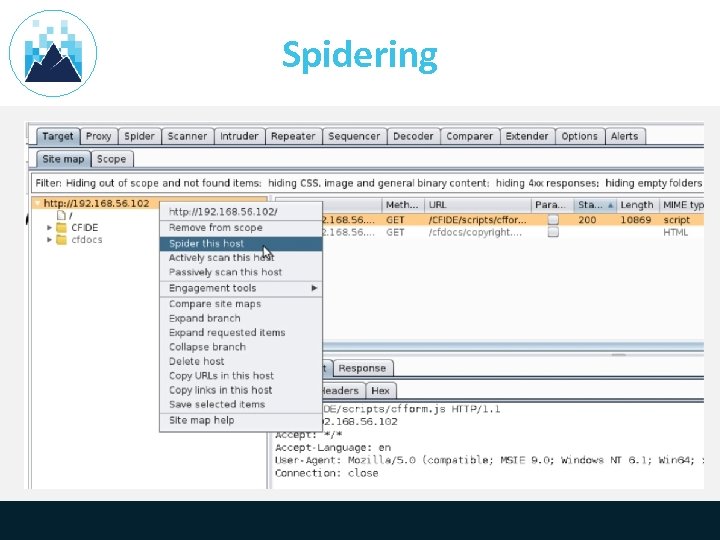Go to the Sequencer tab
The height and width of the screenshot is (540, 720).
354,136
